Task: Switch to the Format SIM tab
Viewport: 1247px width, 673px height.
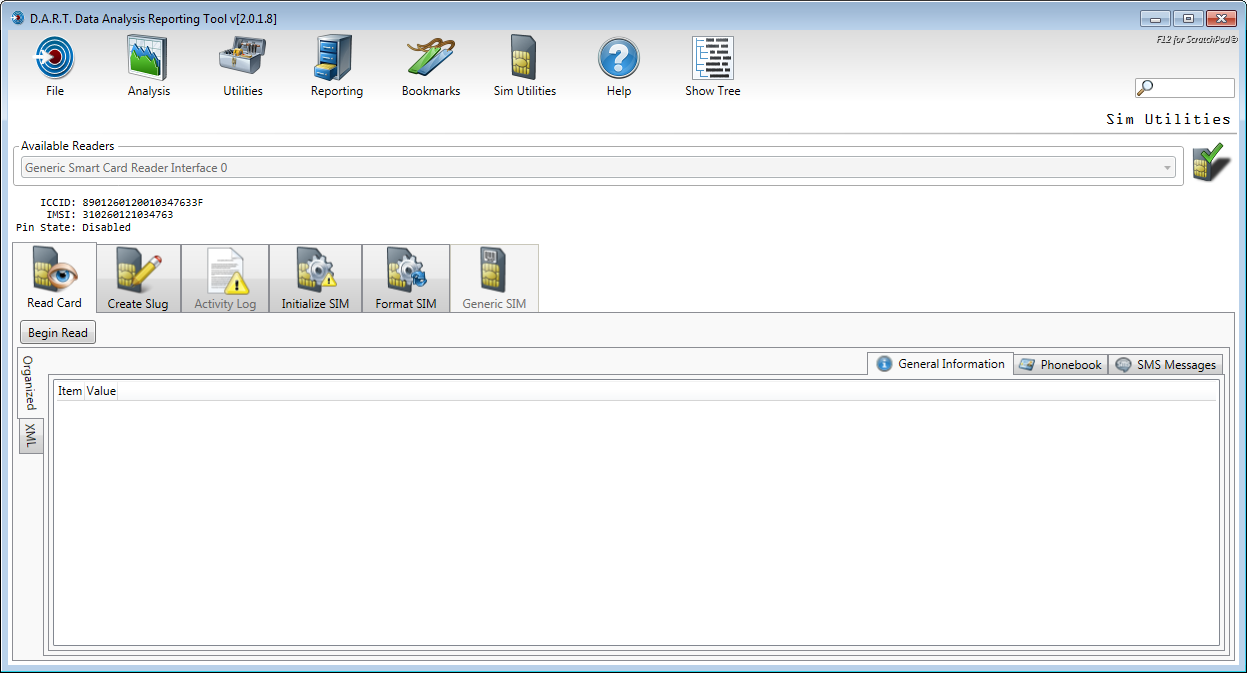Action: pyautogui.click(x=405, y=278)
